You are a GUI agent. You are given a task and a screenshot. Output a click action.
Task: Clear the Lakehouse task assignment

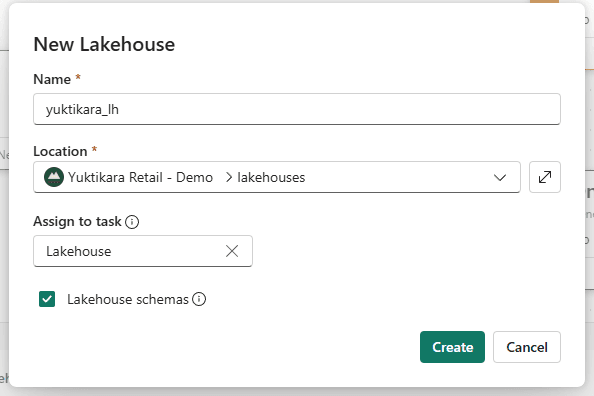pyautogui.click(x=232, y=251)
